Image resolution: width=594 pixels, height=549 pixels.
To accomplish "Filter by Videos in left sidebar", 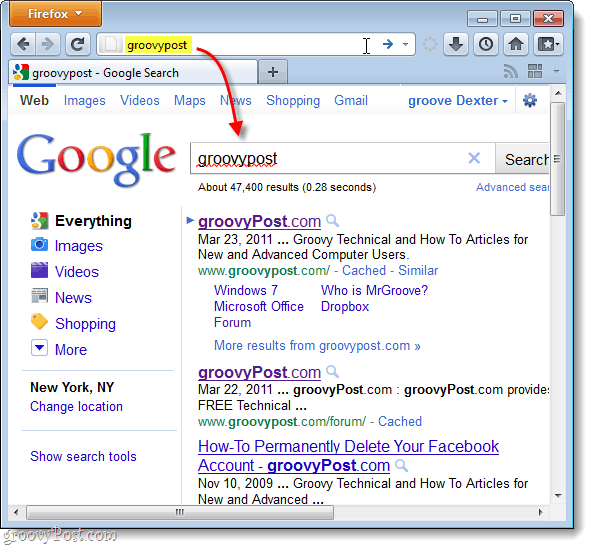I will (77, 272).
